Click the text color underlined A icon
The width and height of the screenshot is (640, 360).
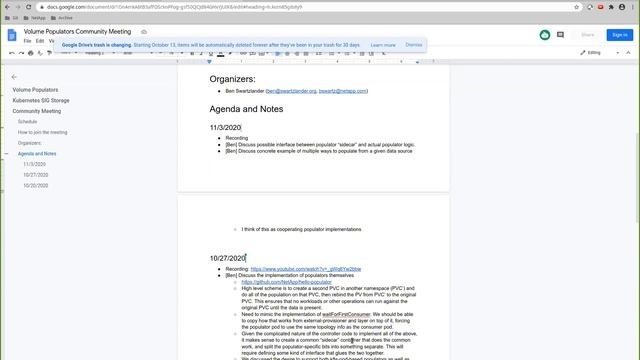(221, 53)
